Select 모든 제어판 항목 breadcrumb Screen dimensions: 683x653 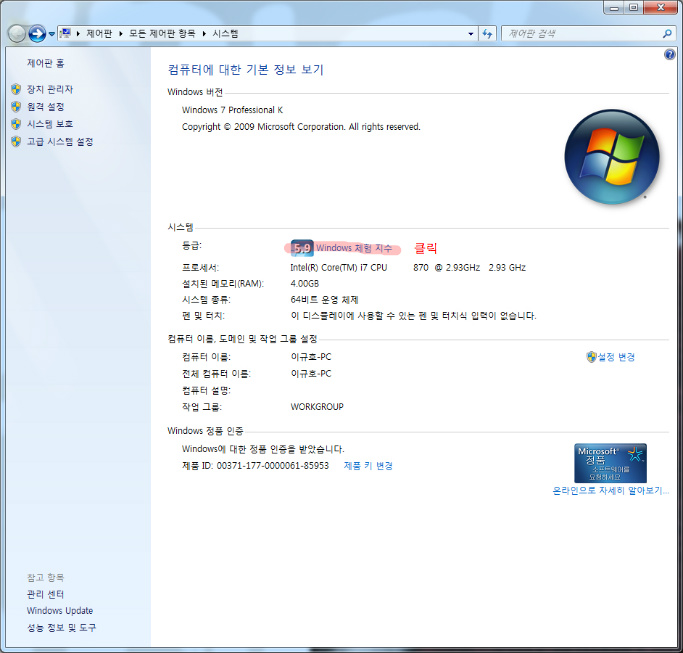tap(162, 34)
